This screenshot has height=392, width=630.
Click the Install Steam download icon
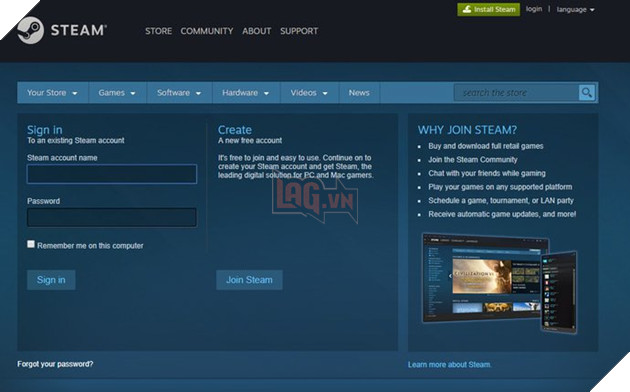tap(466, 9)
